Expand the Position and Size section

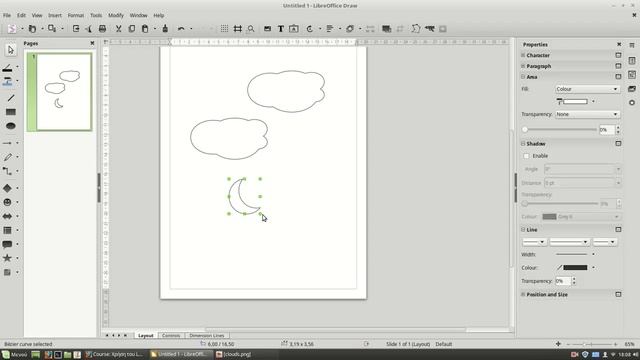click(523, 294)
